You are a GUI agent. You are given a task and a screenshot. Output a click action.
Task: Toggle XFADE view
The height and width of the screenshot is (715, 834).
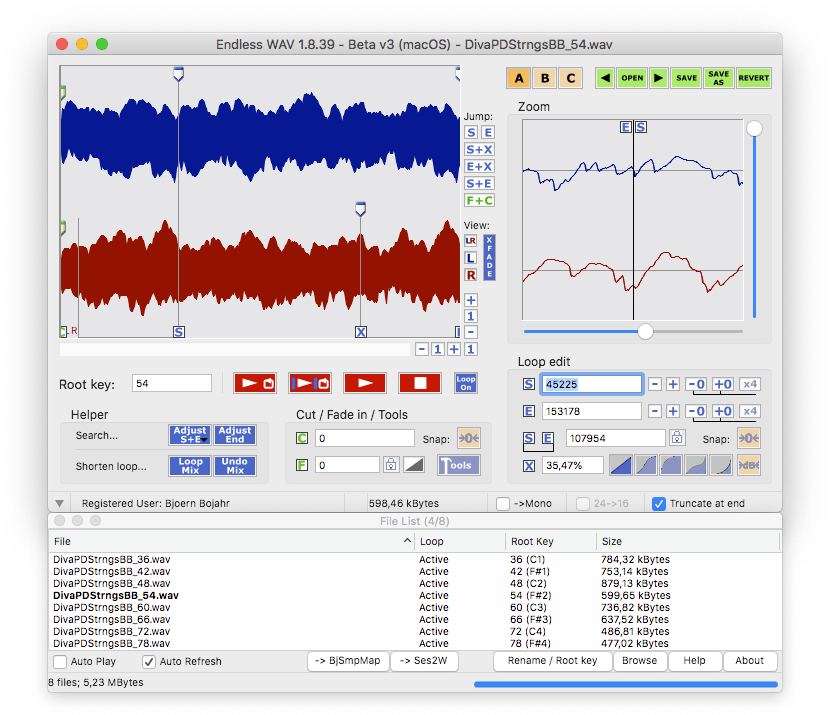click(x=489, y=257)
